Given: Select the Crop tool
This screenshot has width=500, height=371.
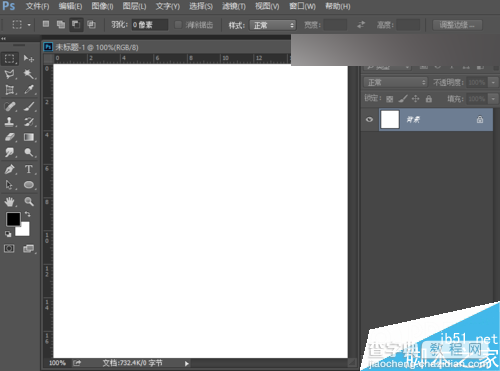Looking at the screenshot, I should tap(9, 89).
